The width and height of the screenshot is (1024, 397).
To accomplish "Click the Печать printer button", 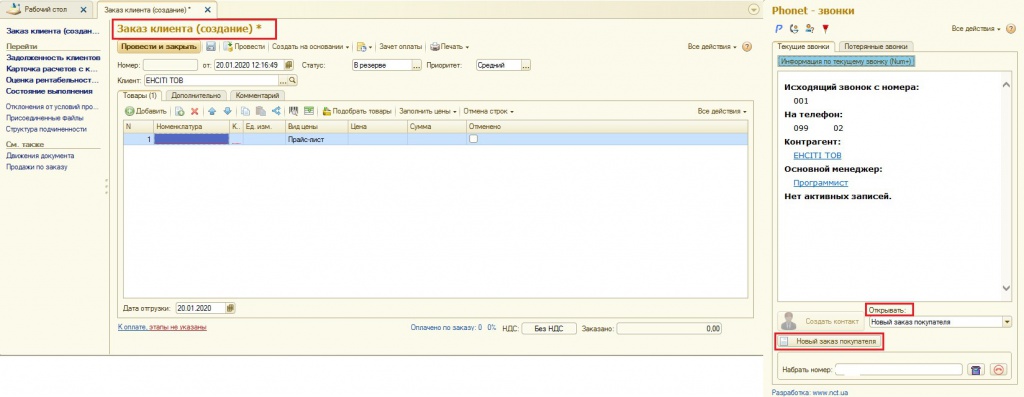I will 449,47.
